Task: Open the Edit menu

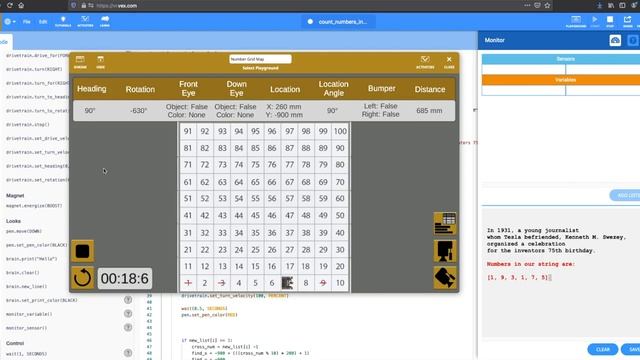Action: (x=43, y=22)
